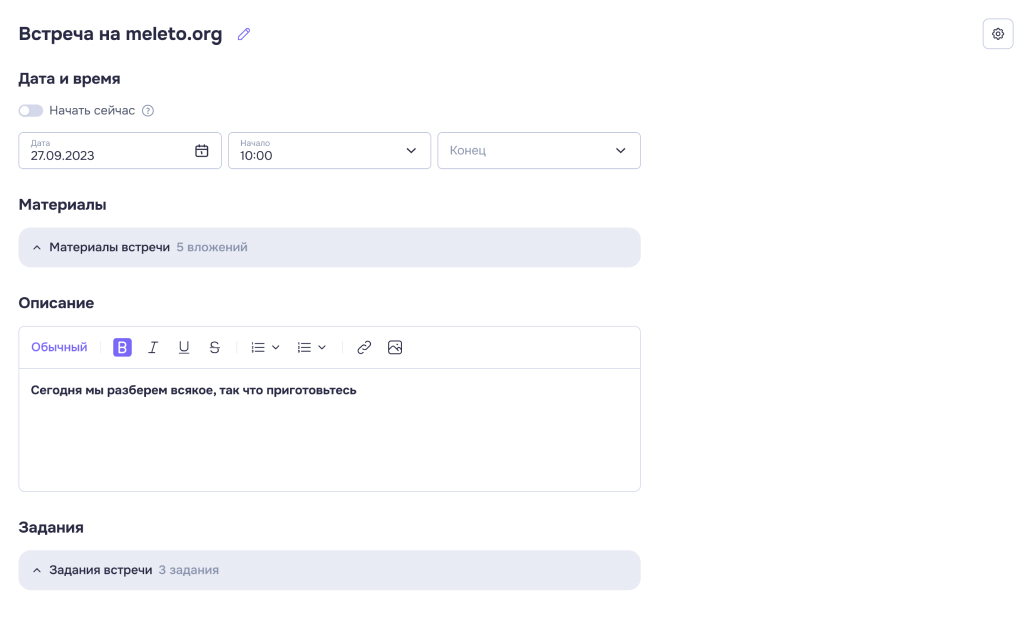Open dropdown arrow beside second list icon
1032x644 pixels.
322,348
